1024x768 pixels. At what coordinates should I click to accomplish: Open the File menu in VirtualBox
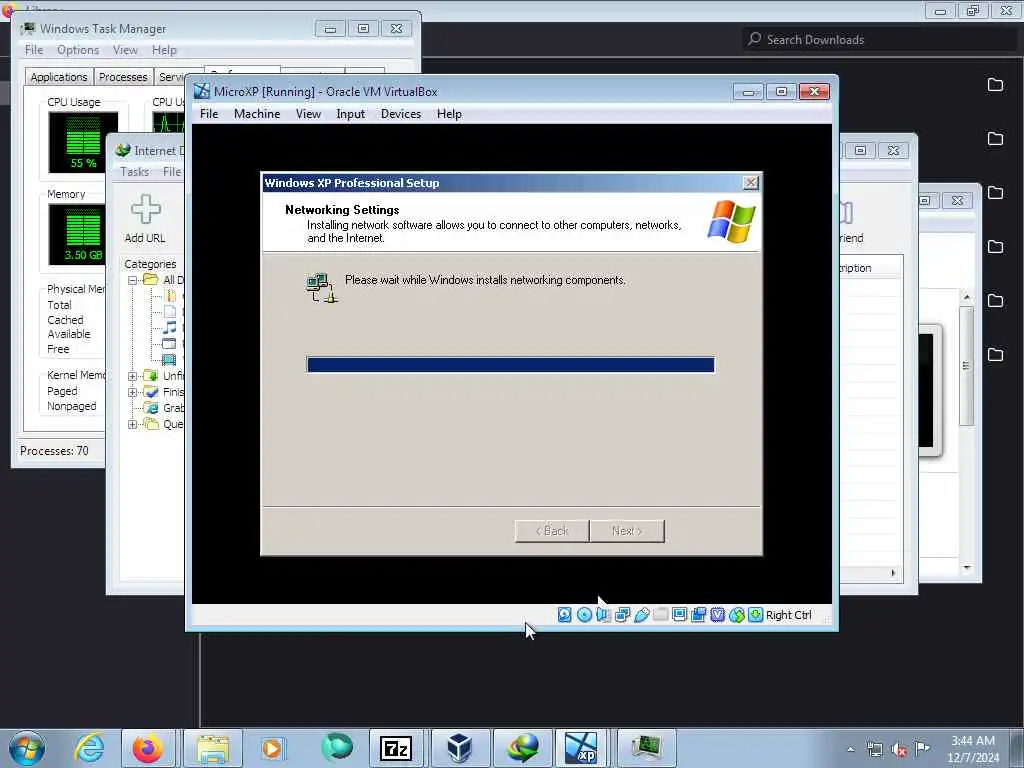click(x=209, y=114)
